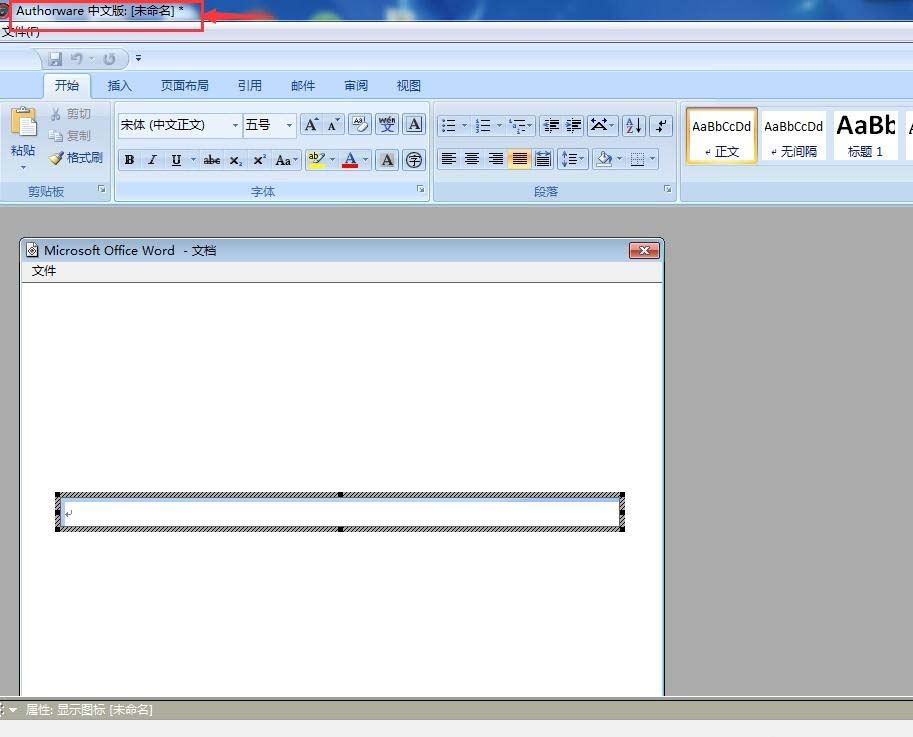Click inside the embedded text box
The width and height of the screenshot is (913, 737).
[341, 513]
